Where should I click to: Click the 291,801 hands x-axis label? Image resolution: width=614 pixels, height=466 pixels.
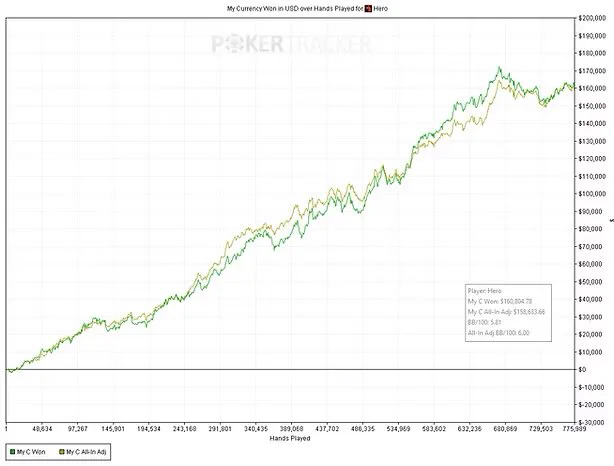tap(220, 429)
